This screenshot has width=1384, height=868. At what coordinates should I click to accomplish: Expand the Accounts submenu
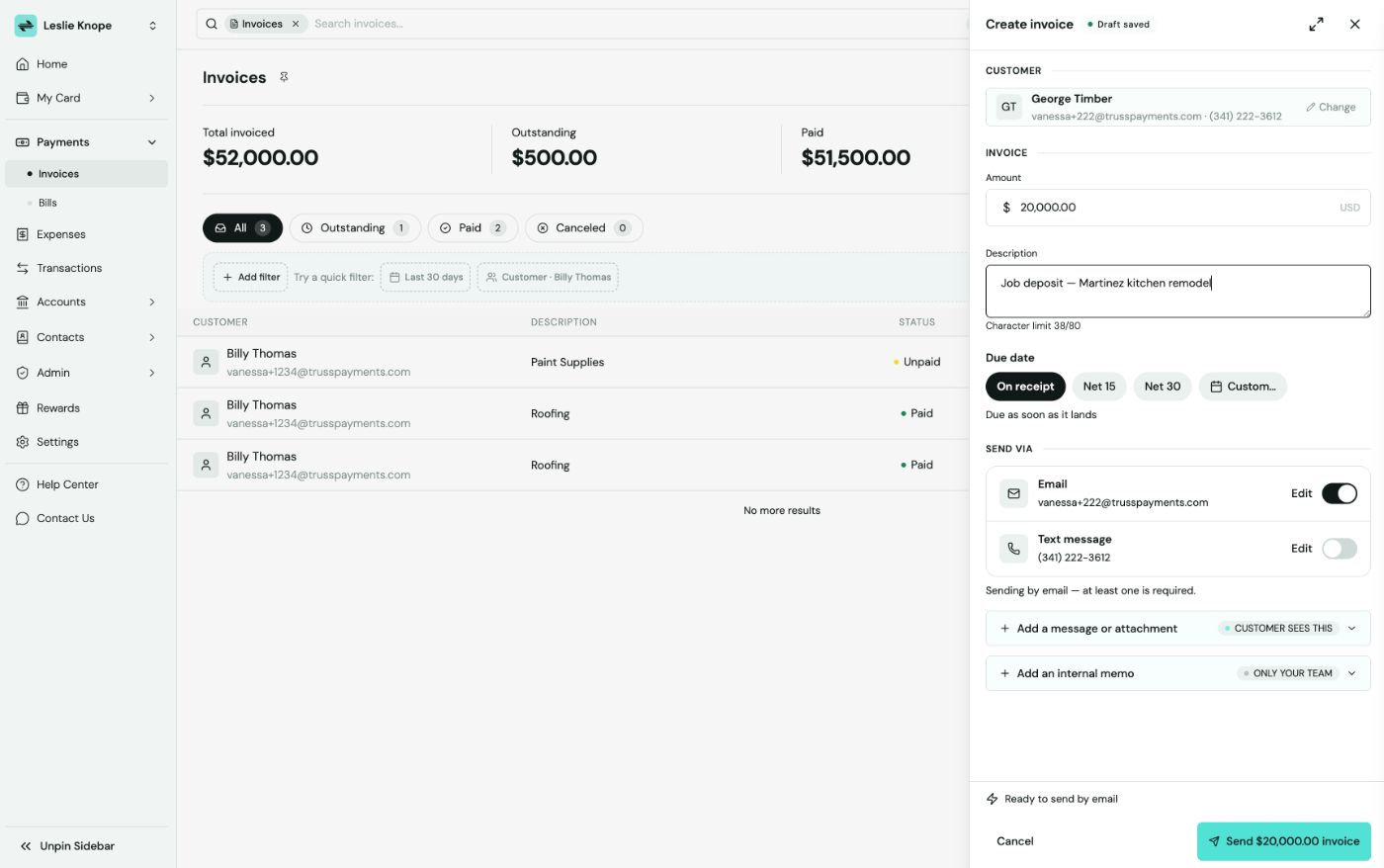tap(86, 302)
